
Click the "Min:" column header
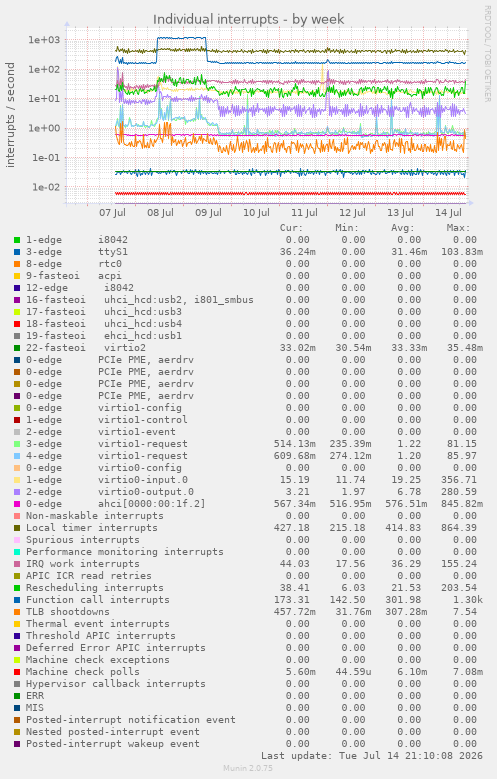click(347, 228)
